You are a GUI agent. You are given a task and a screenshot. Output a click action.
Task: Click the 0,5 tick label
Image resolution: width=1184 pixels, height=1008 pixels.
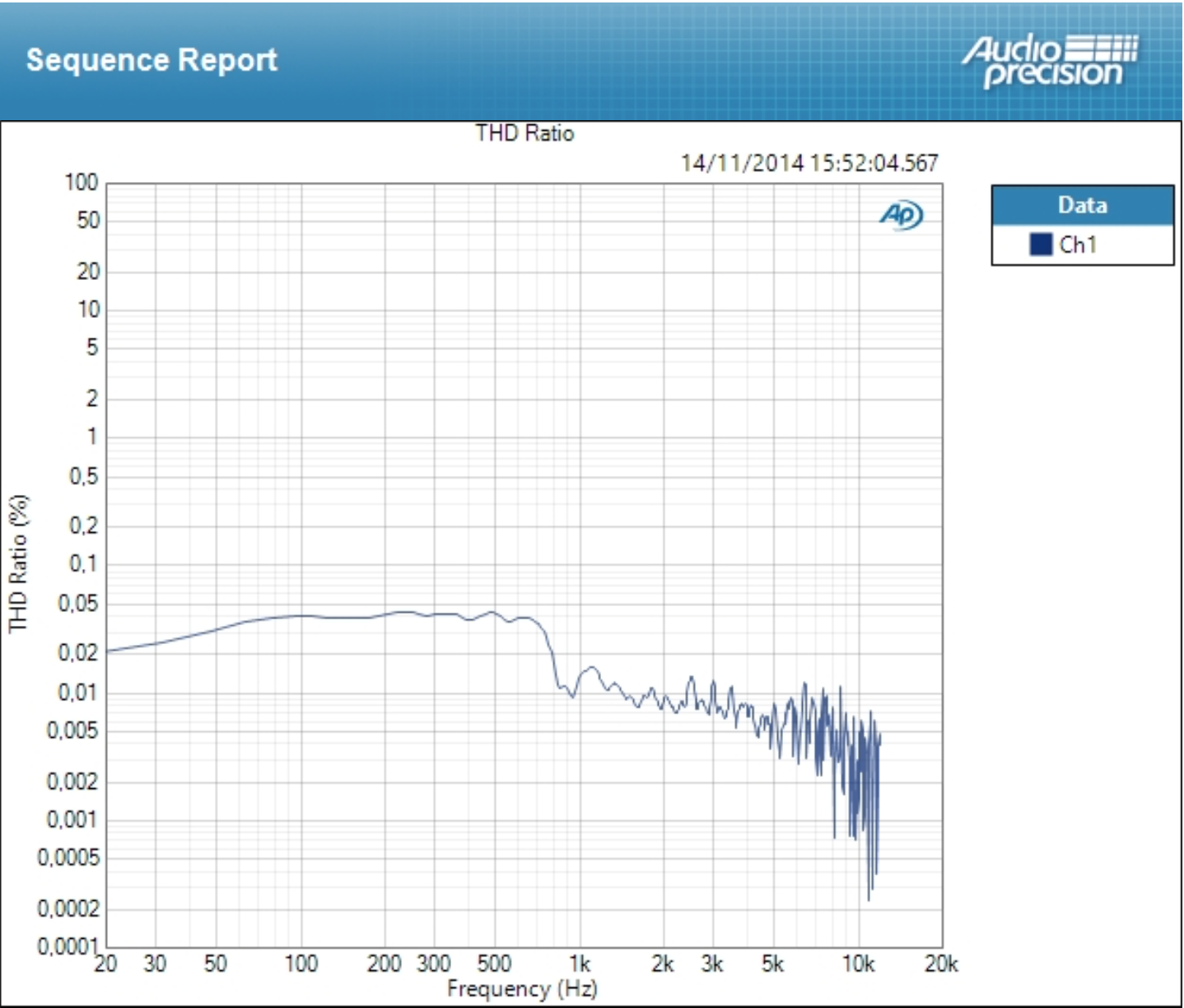pos(83,476)
